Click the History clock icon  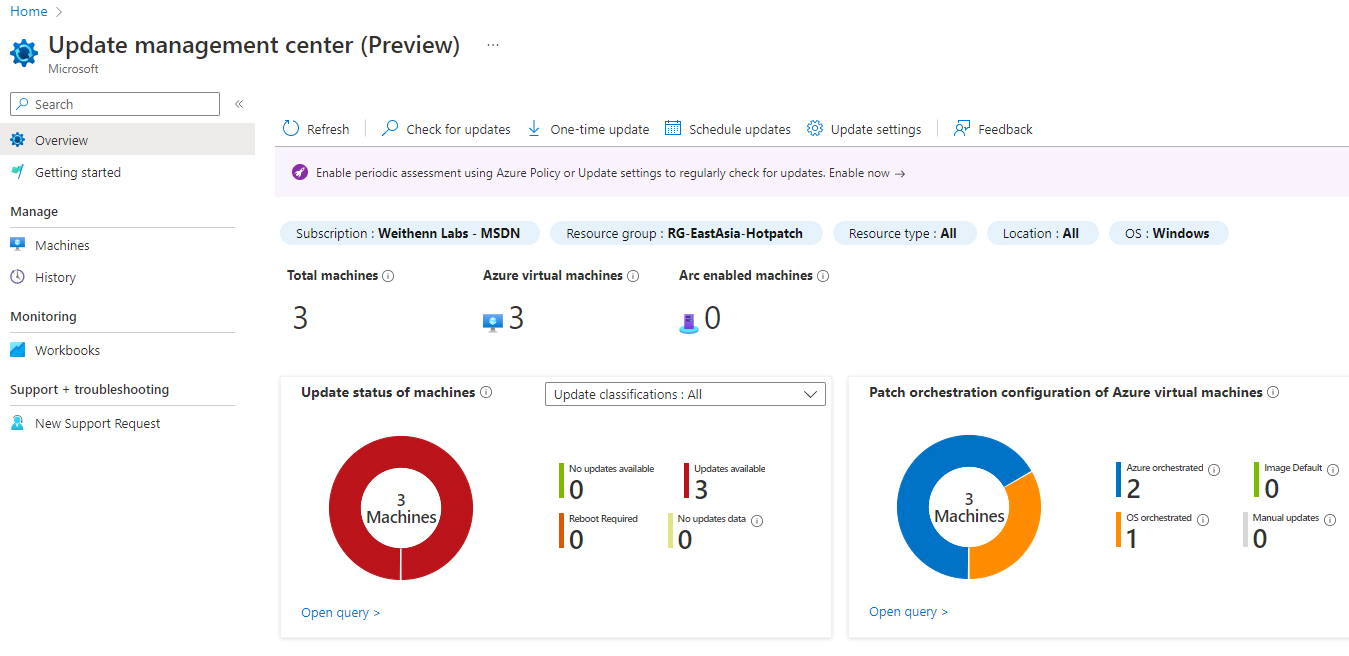pyautogui.click(x=18, y=277)
